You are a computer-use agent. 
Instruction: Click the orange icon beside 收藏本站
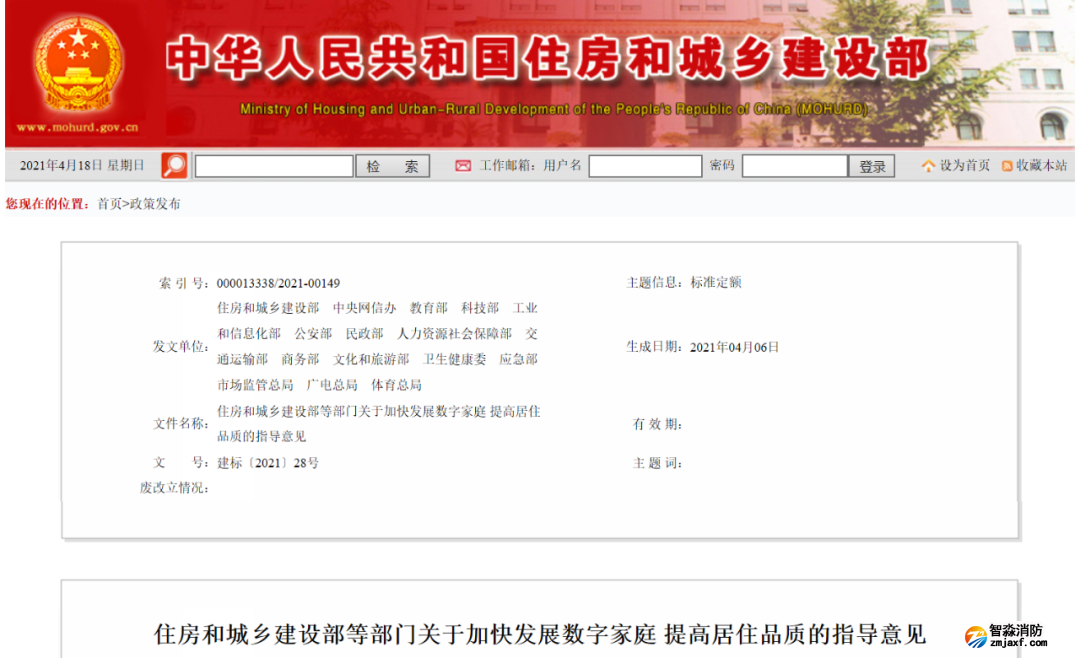(x=1007, y=166)
